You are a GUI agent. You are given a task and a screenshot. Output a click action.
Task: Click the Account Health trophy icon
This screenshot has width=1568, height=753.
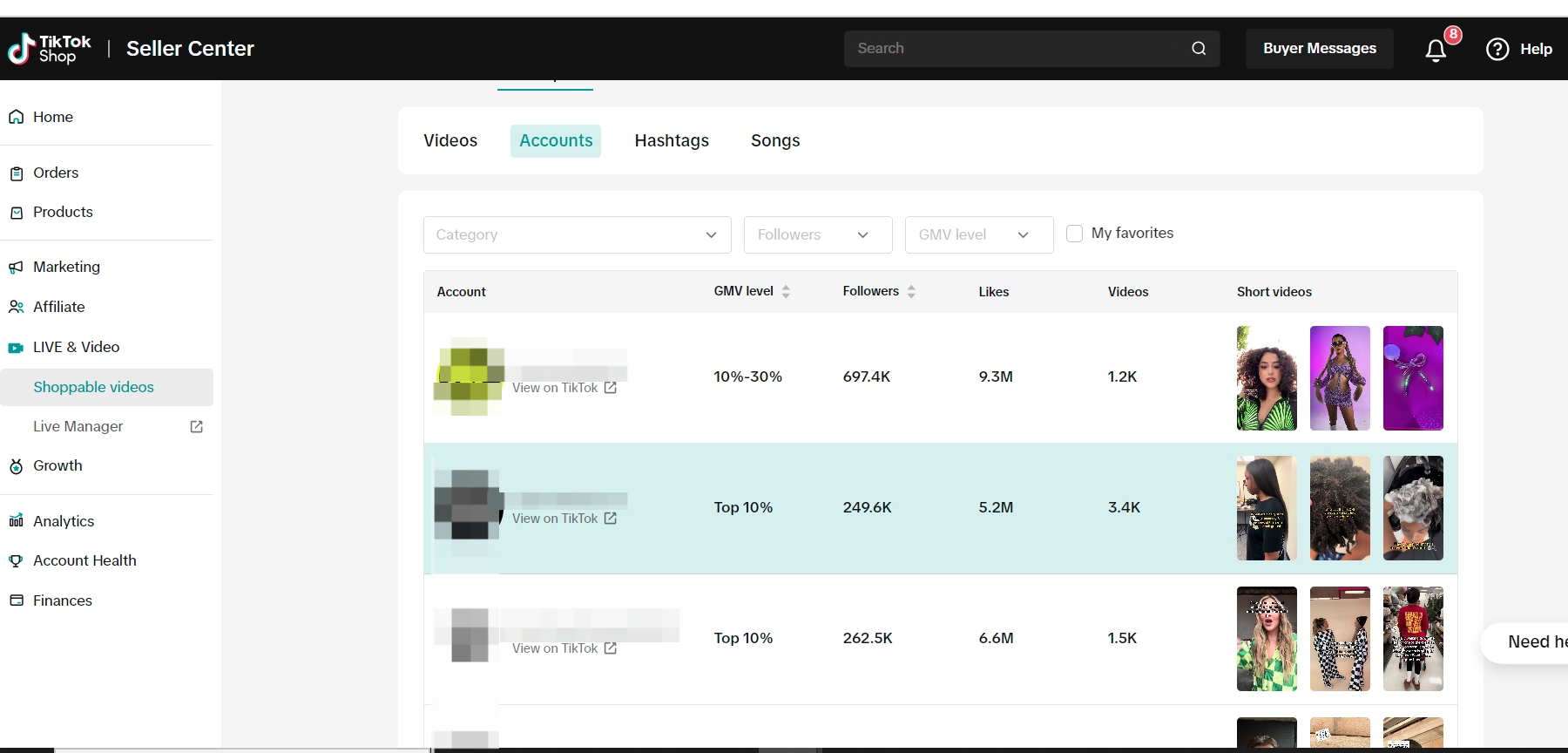[x=16, y=560]
